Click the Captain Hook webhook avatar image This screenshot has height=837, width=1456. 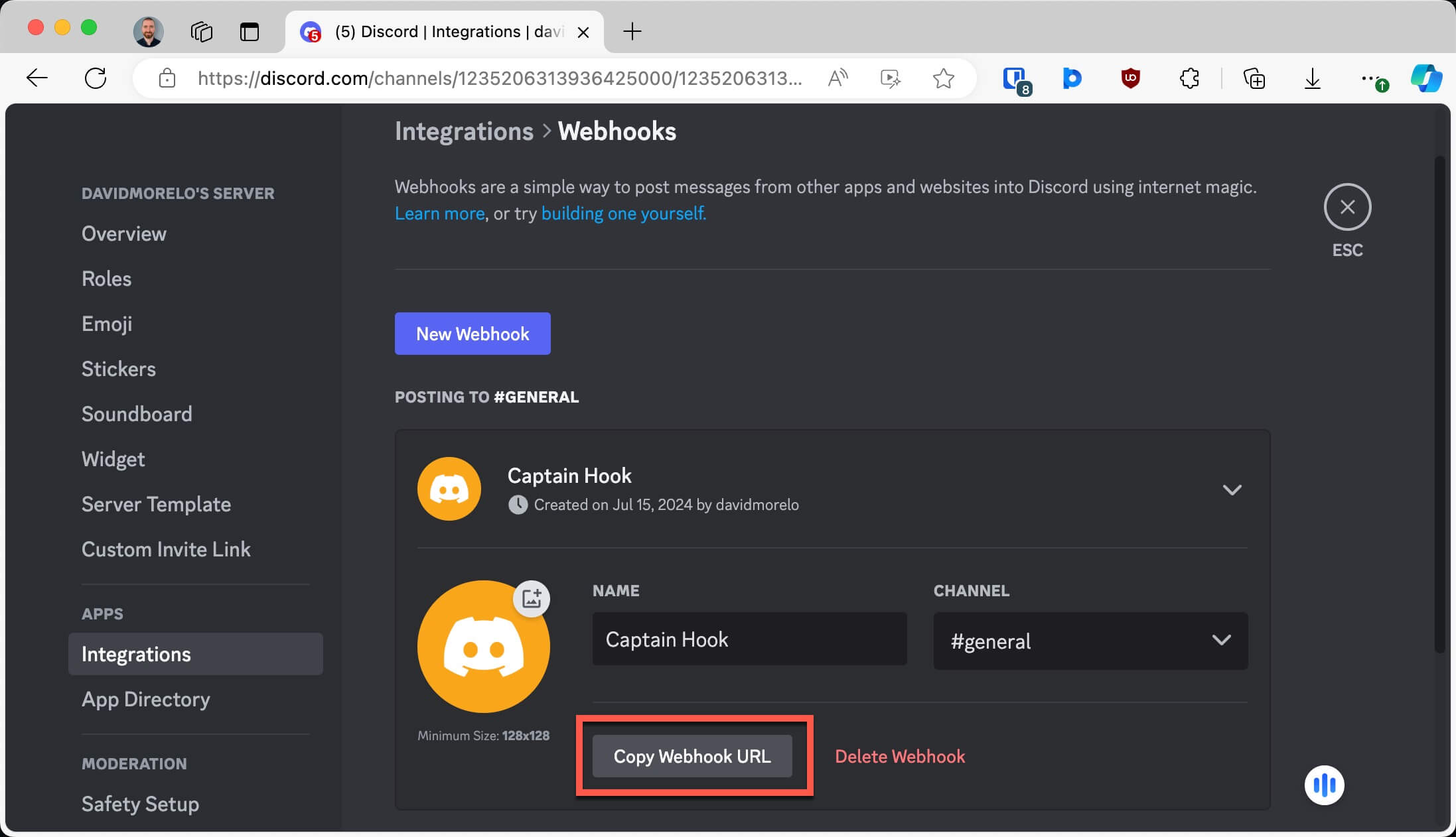coord(449,489)
